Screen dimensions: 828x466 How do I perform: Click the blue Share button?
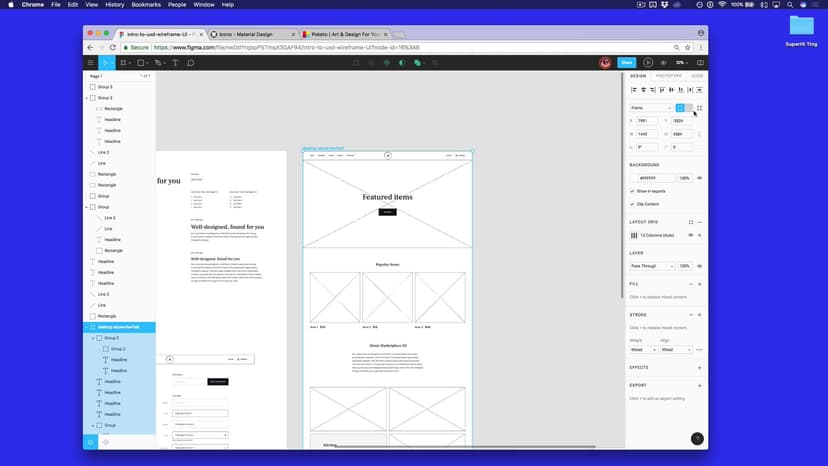click(x=627, y=63)
